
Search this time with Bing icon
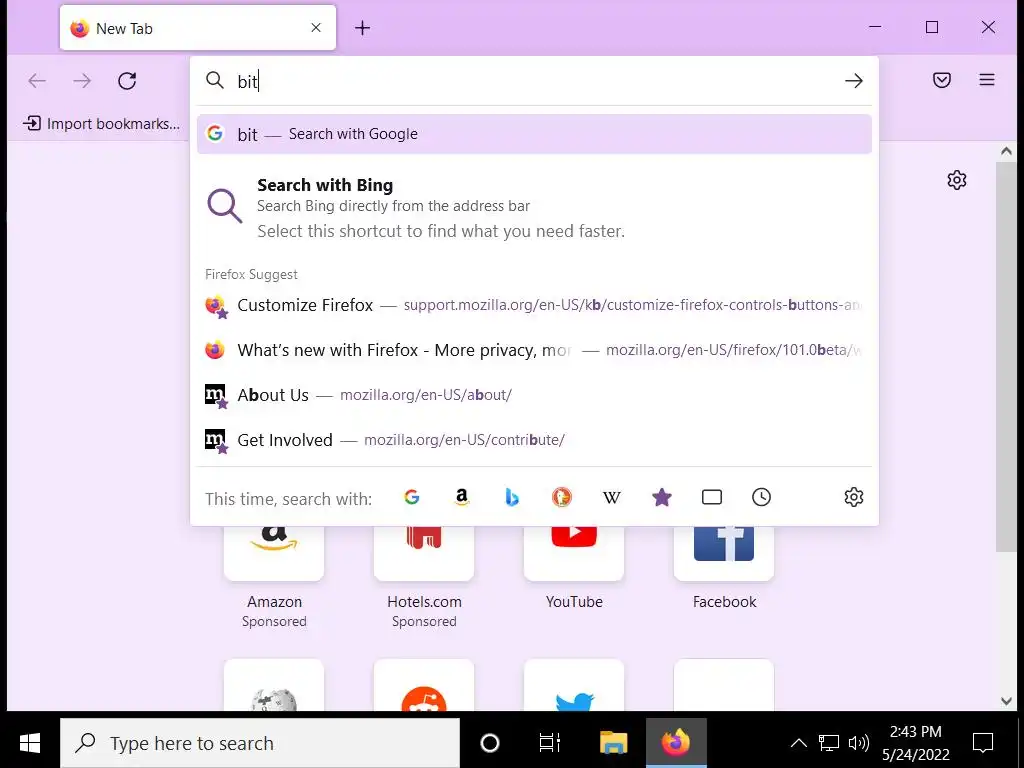click(512, 498)
